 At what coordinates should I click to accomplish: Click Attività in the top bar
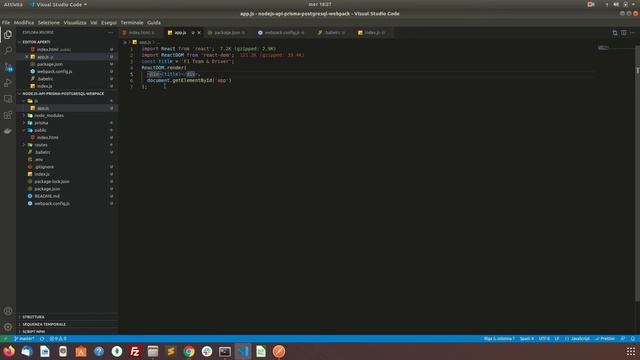[13, 4]
